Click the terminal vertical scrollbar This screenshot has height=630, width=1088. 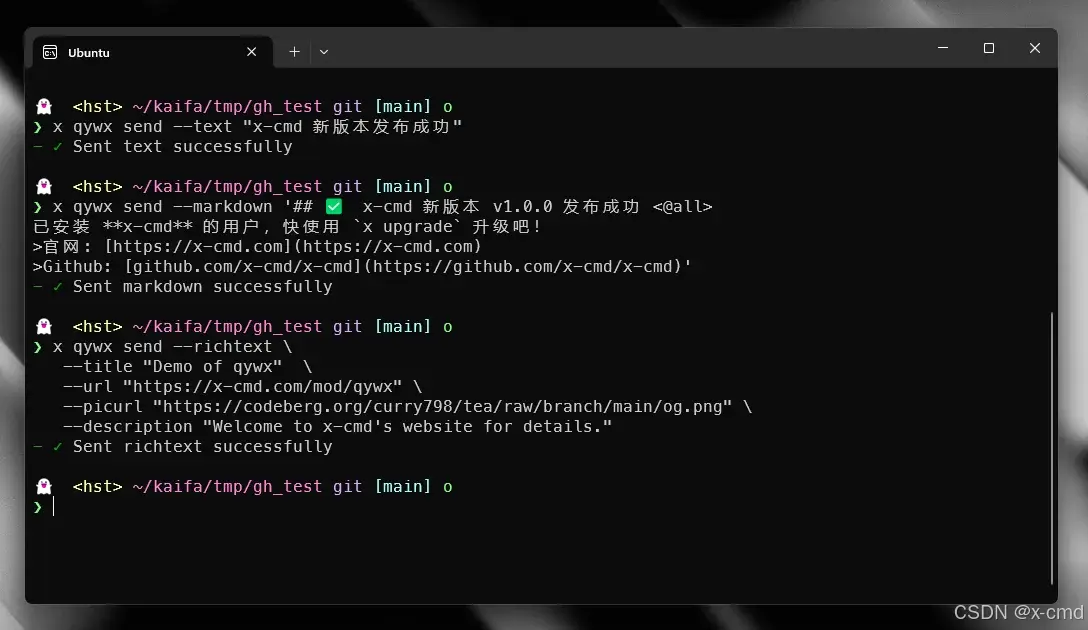[1052, 448]
